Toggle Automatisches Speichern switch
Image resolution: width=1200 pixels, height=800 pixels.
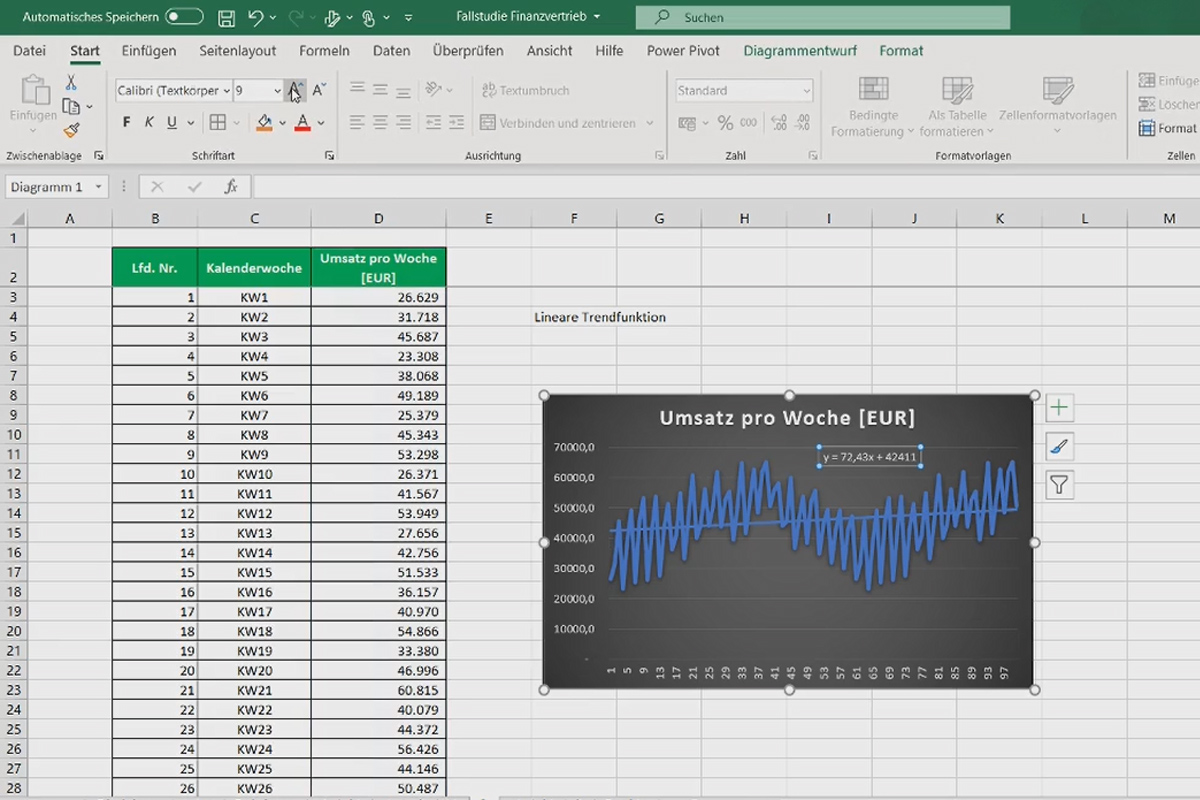(x=184, y=17)
